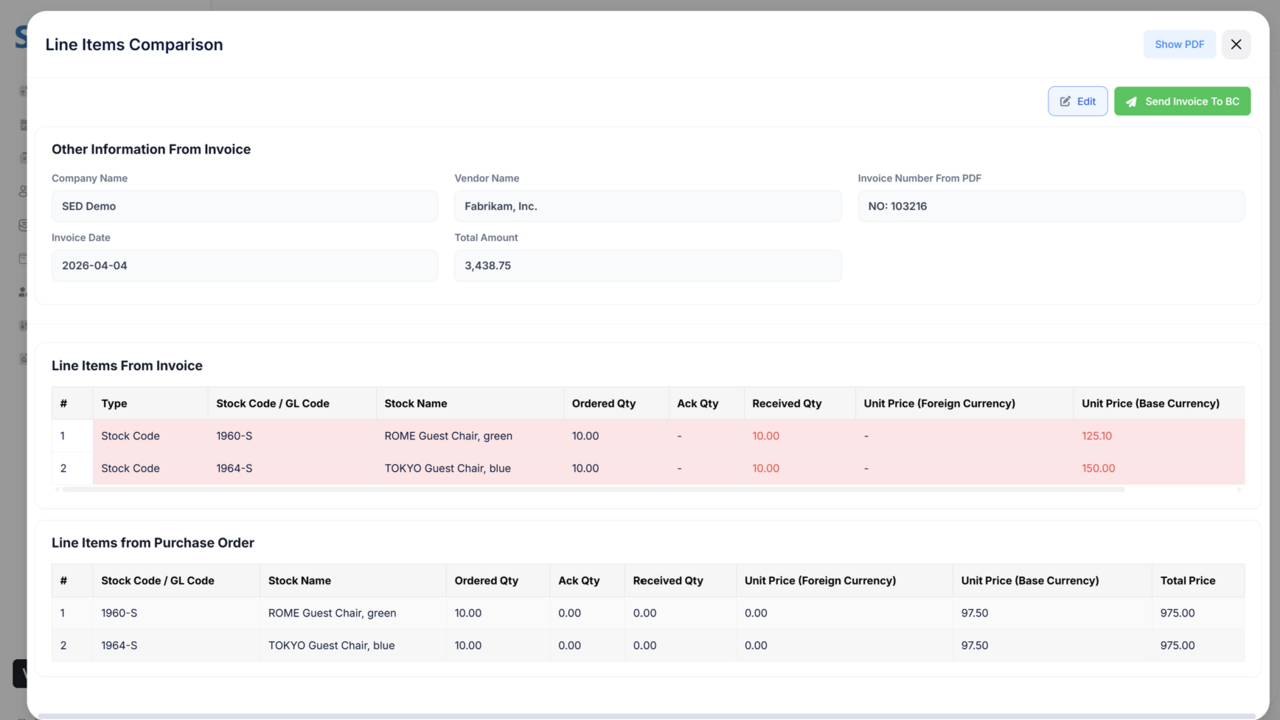Viewport: 1280px width, 720px height.
Task: Click the Invoice Date field 2026-04-04
Action: (x=245, y=266)
